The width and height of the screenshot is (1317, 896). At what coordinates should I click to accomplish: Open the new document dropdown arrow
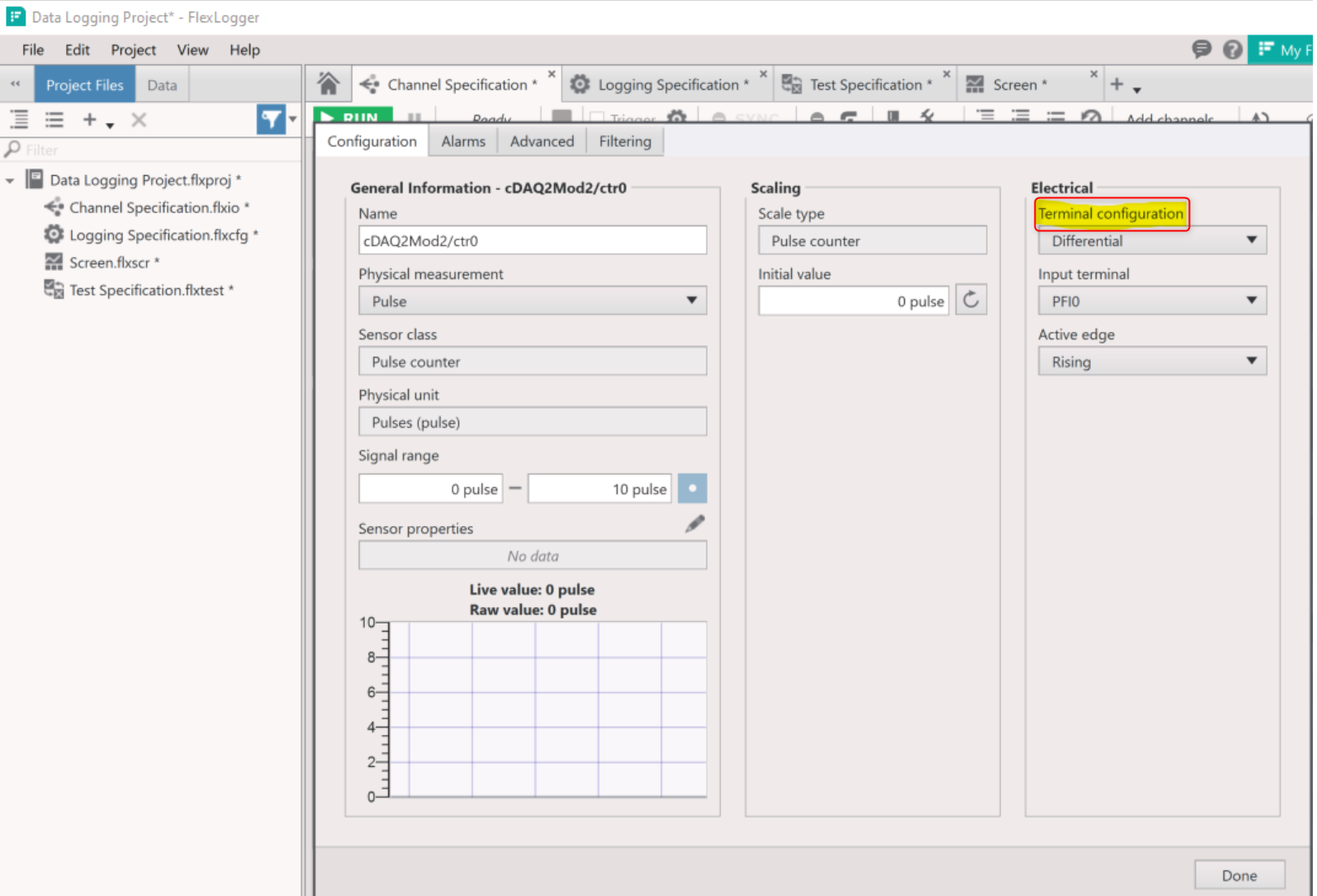(1136, 90)
